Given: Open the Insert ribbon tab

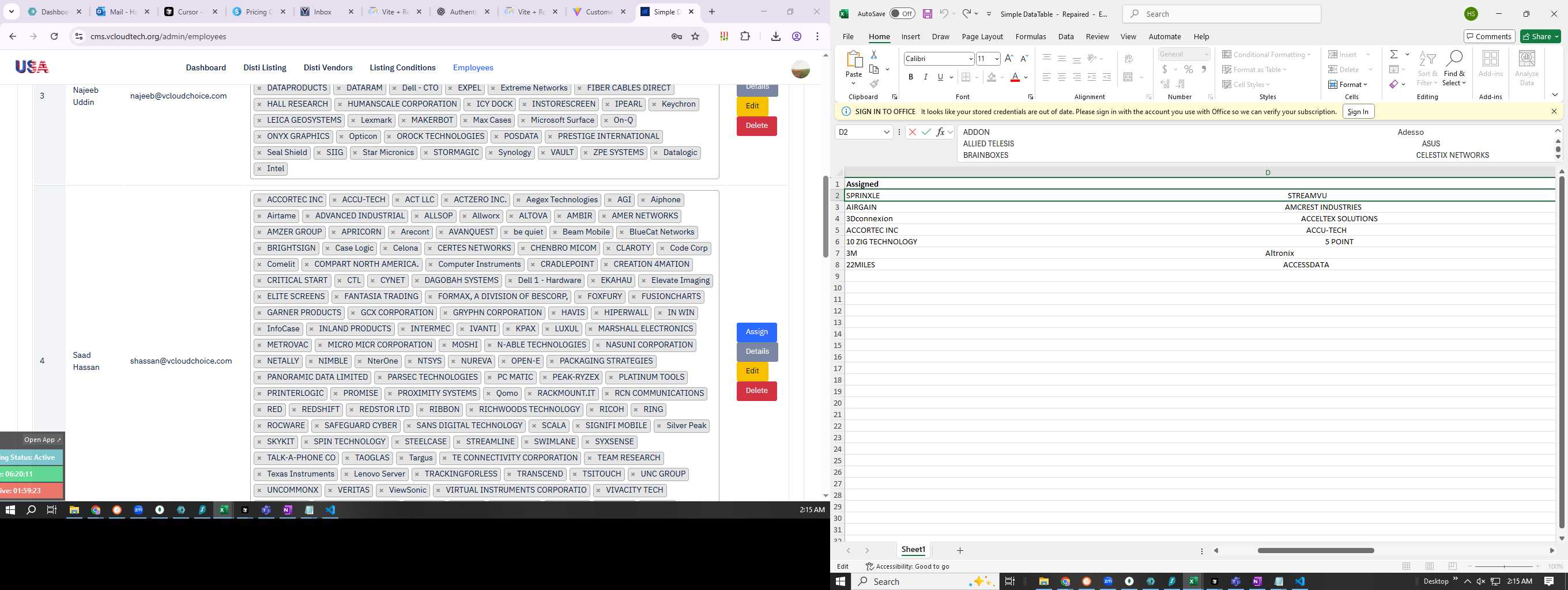Looking at the screenshot, I should coord(911,36).
